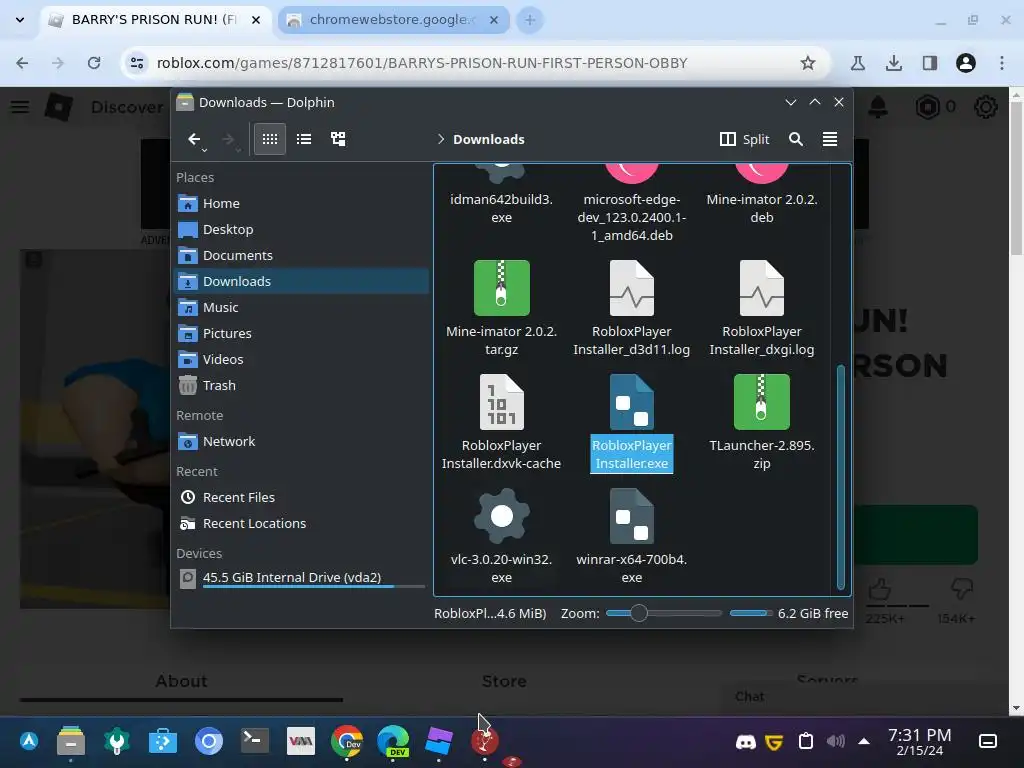Switch to BARRY'S PRISON RUN tab

tap(153, 20)
